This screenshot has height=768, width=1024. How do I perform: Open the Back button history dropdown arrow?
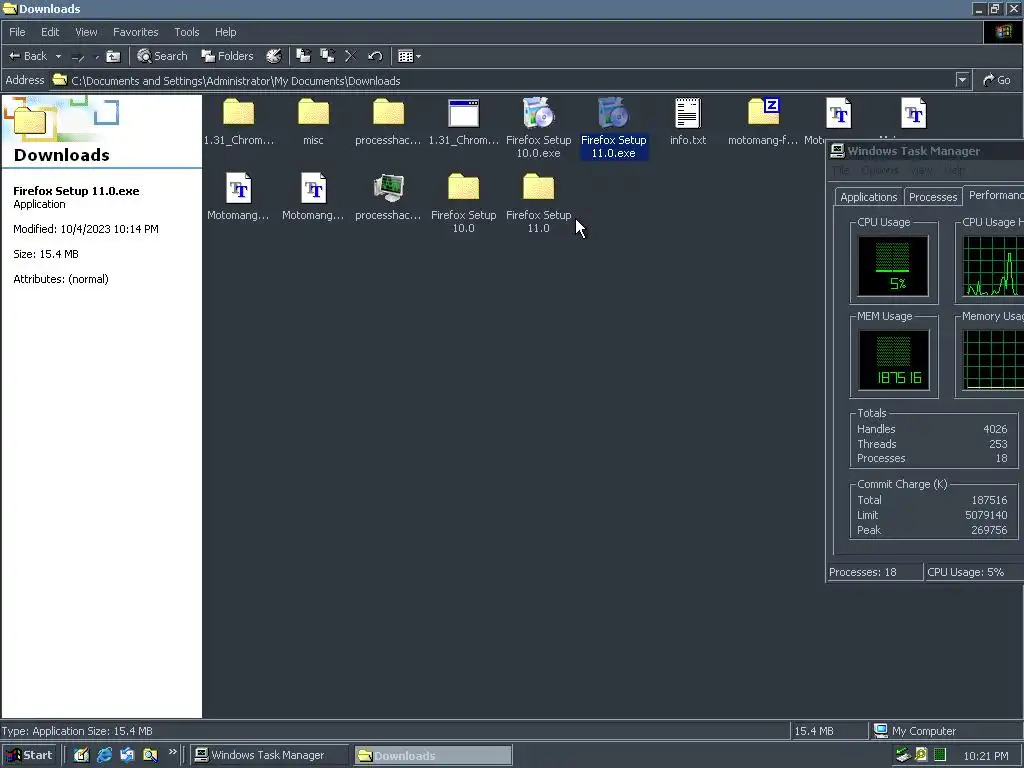(x=58, y=56)
